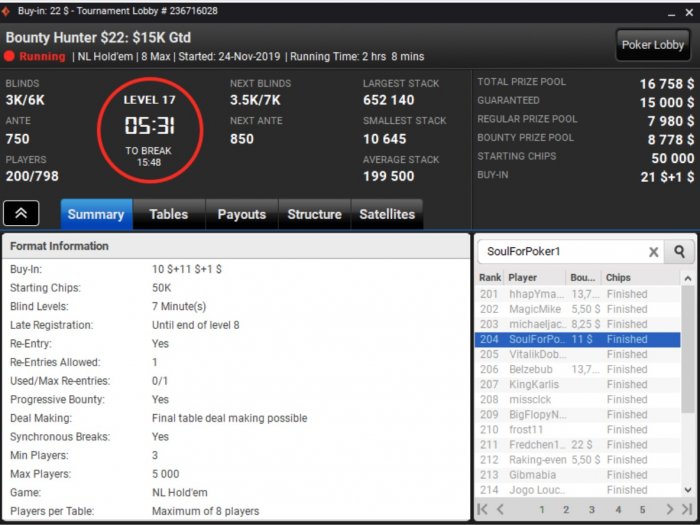Click the search magnifier icon
This screenshot has height=525, width=700.
[x=679, y=252]
